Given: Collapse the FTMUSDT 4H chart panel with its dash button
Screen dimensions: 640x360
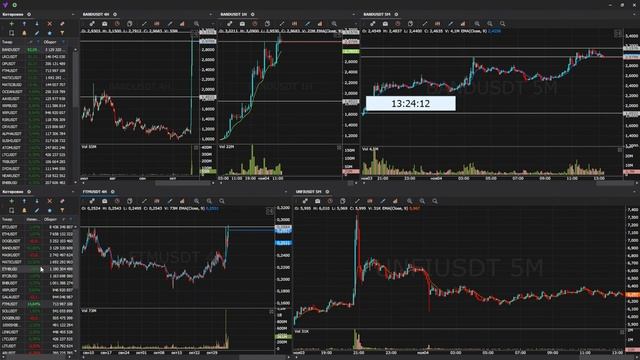Looking at the screenshot, I should (285, 191).
